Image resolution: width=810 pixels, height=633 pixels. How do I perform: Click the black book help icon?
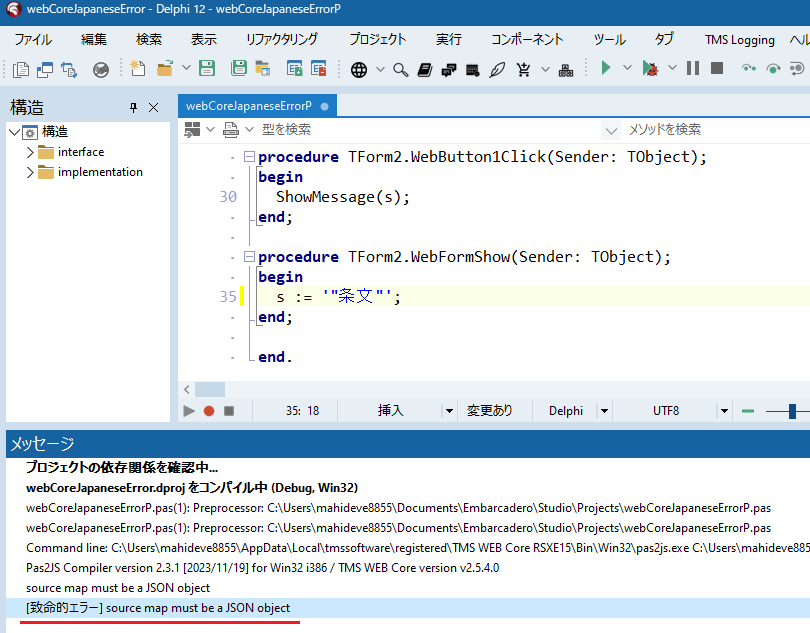(x=425, y=69)
